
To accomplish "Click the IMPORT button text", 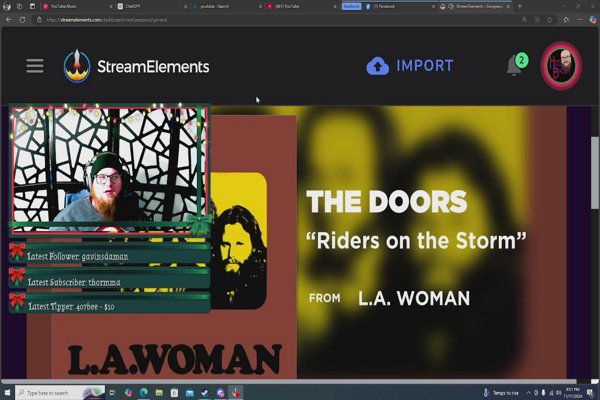I will click(425, 66).
